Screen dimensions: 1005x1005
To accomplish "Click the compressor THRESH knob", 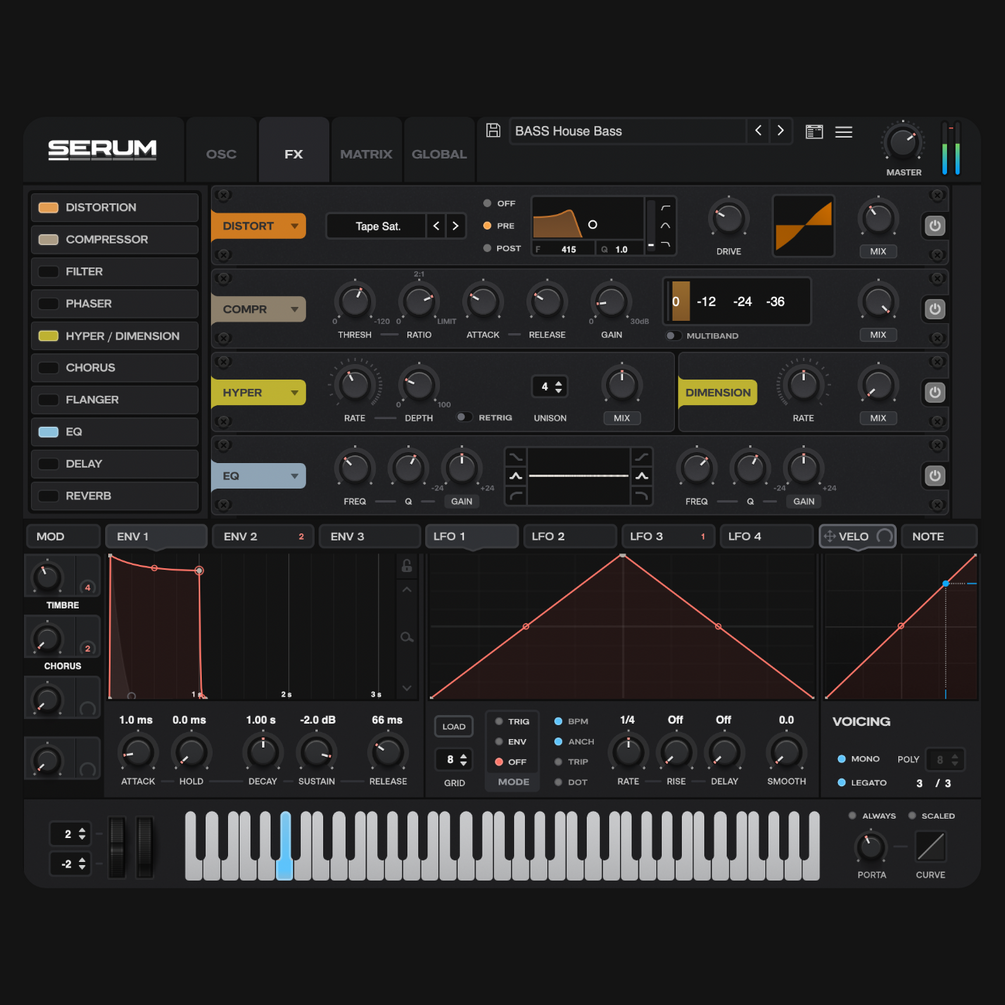I will pos(354,301).
